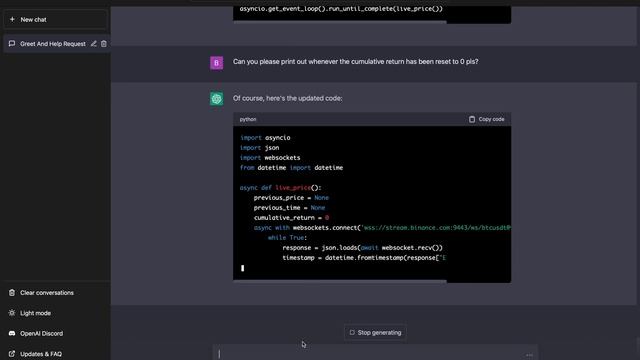Focus the message input field
The width and height of the screenshot is (640, 360).
[375, 353]
